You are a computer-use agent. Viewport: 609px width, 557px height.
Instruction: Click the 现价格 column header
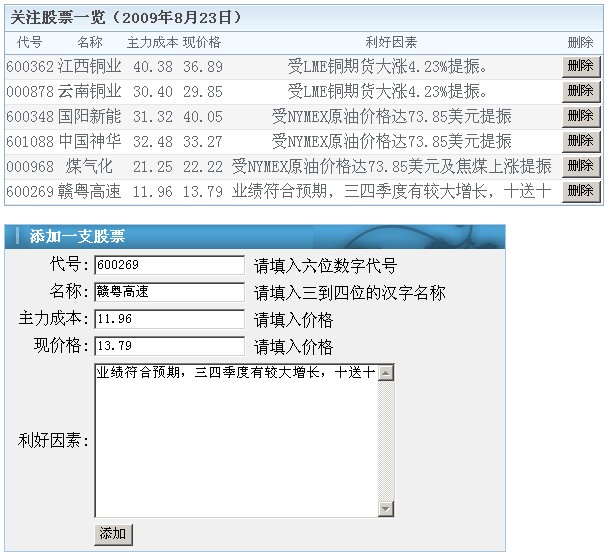202,42
